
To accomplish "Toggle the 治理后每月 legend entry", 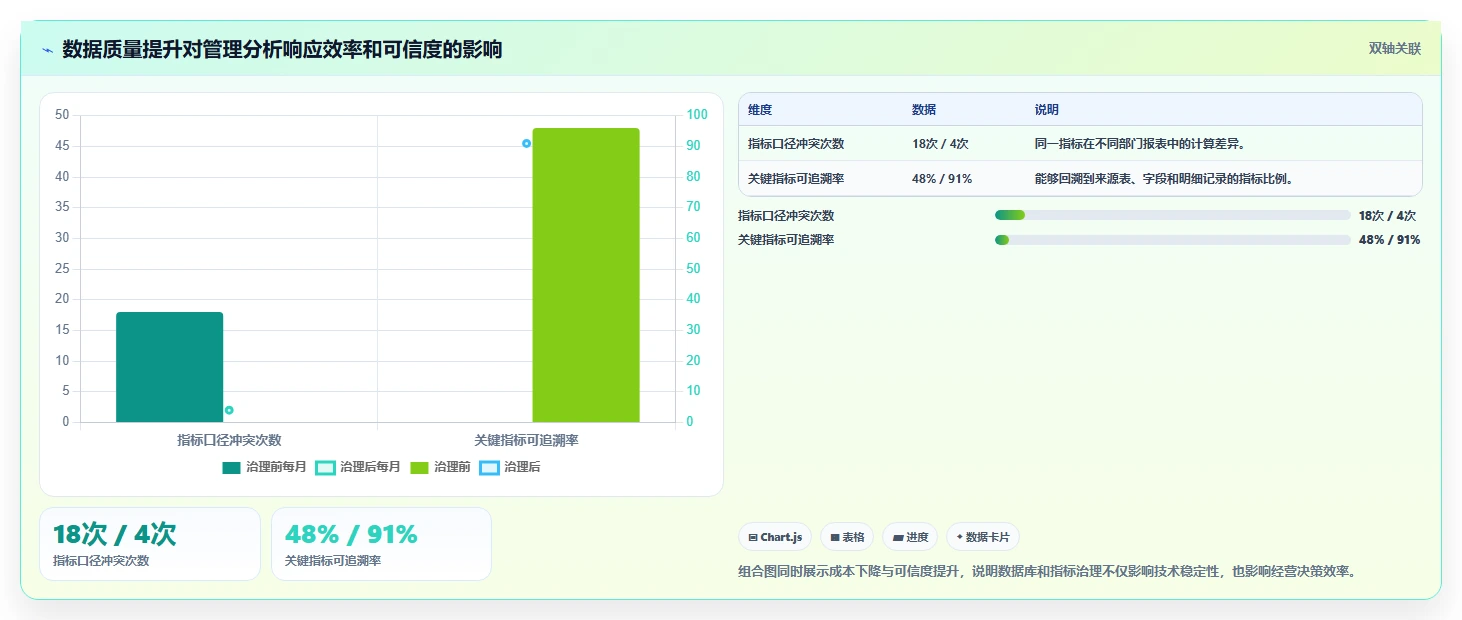I will (x=358, y=467).
